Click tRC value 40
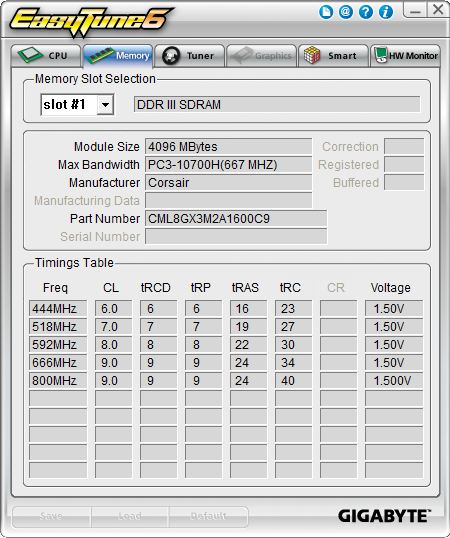 point(293,381)
